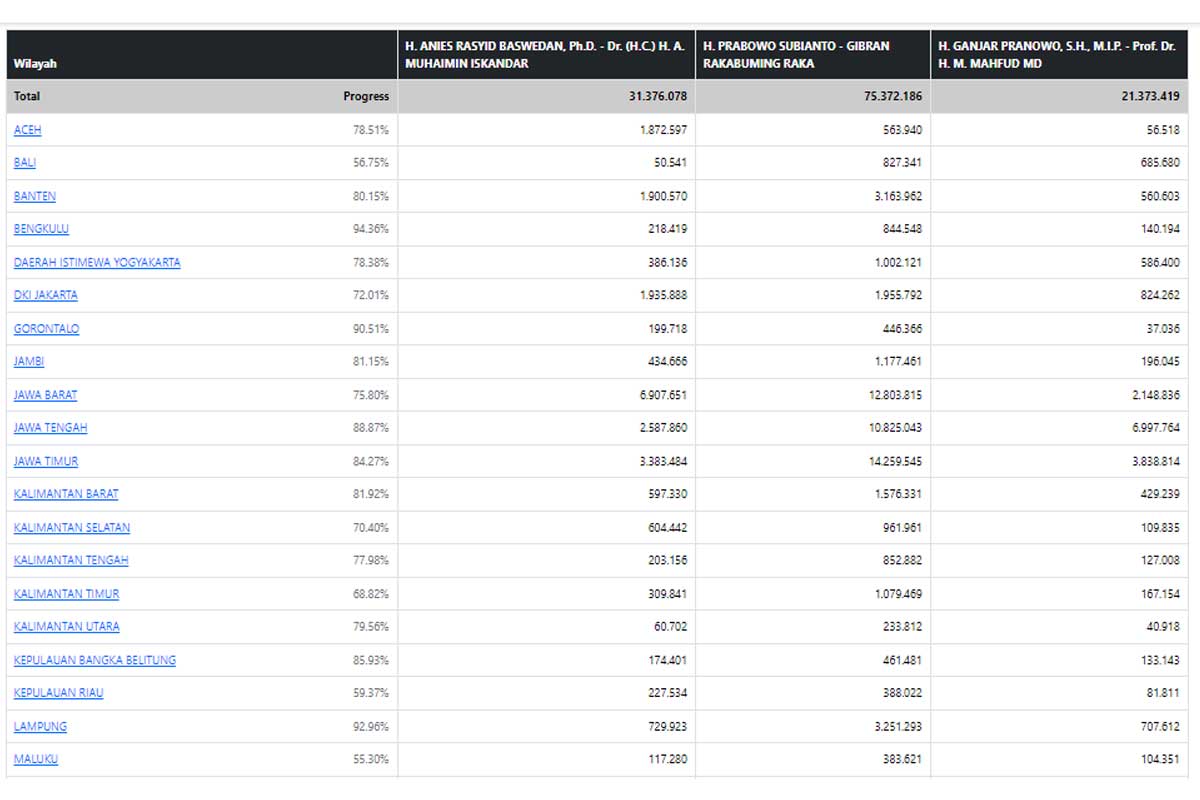Image resolution: width=1200 pixels, height=800 pixels.
Task: Select ACEH vote count 1.872.597
Action: pyautogui.click(x=664, y=130)
